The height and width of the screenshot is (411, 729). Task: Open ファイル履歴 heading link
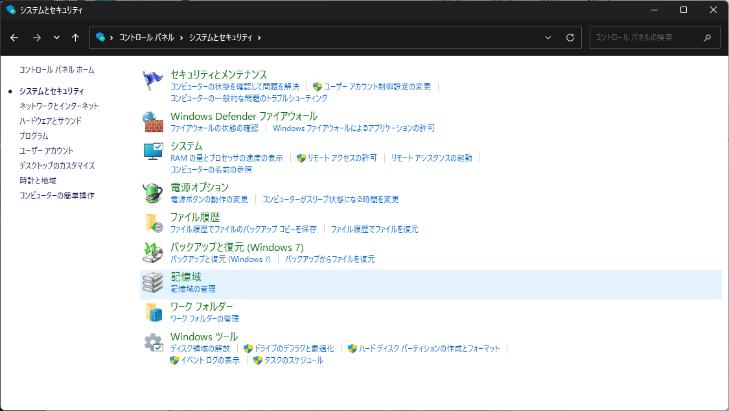click(195, 217)
